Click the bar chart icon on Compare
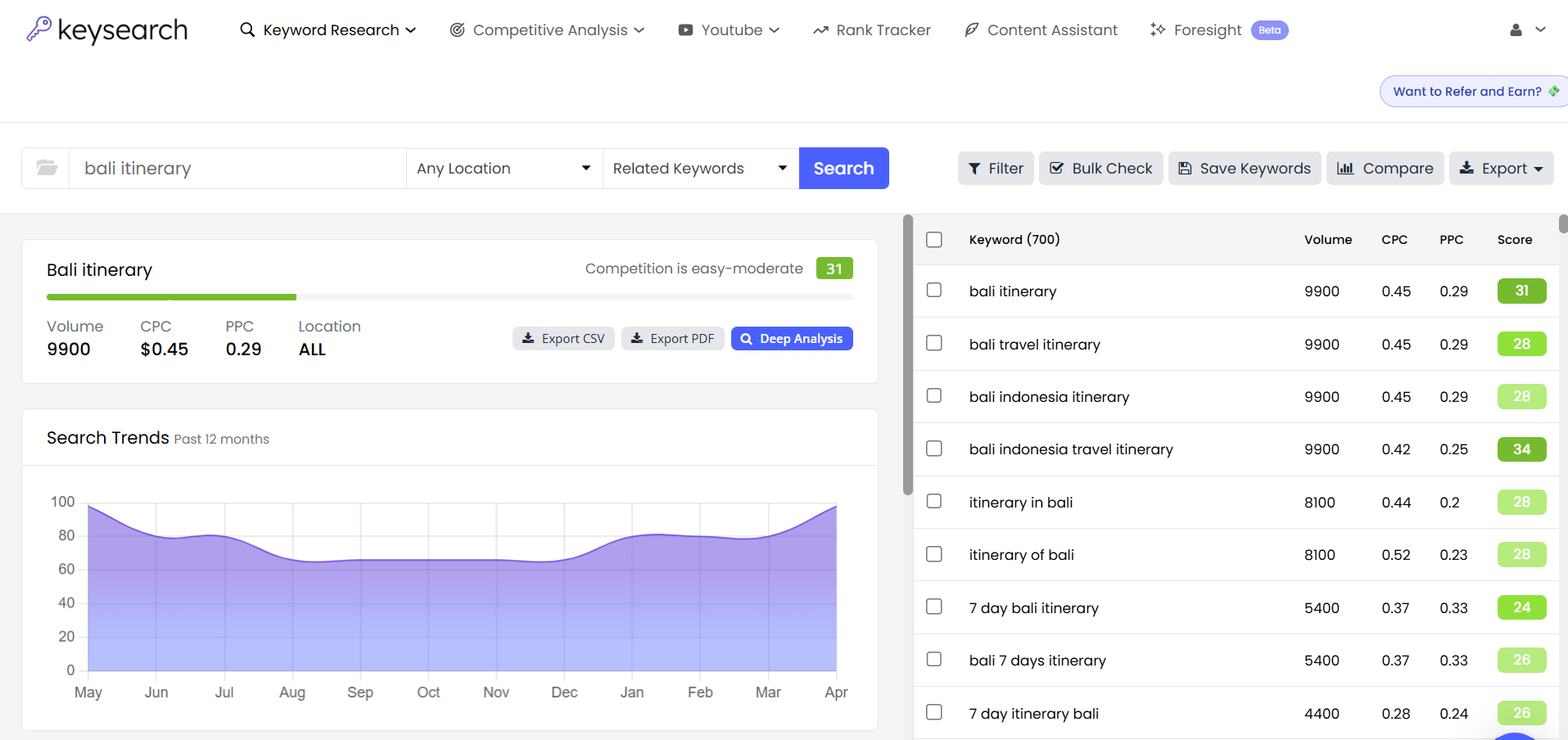Screen dimensions: 1568x740 click(1345, 168)
